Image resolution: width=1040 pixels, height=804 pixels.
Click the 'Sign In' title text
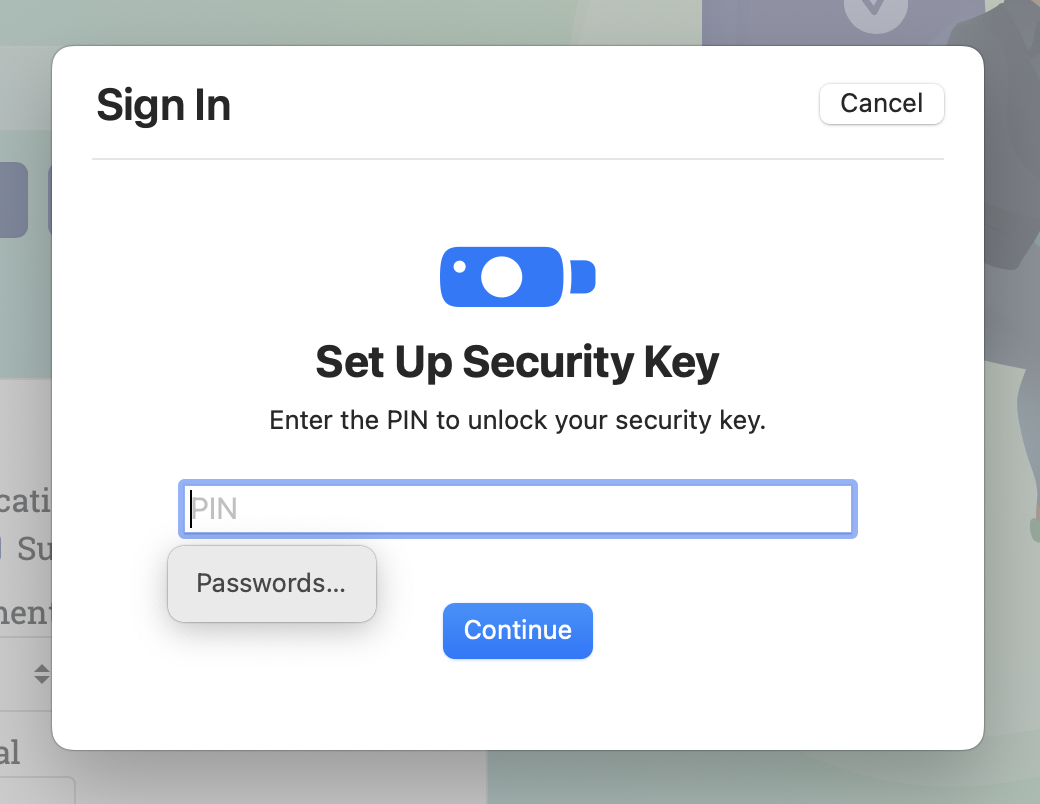[x=163, y=104]
